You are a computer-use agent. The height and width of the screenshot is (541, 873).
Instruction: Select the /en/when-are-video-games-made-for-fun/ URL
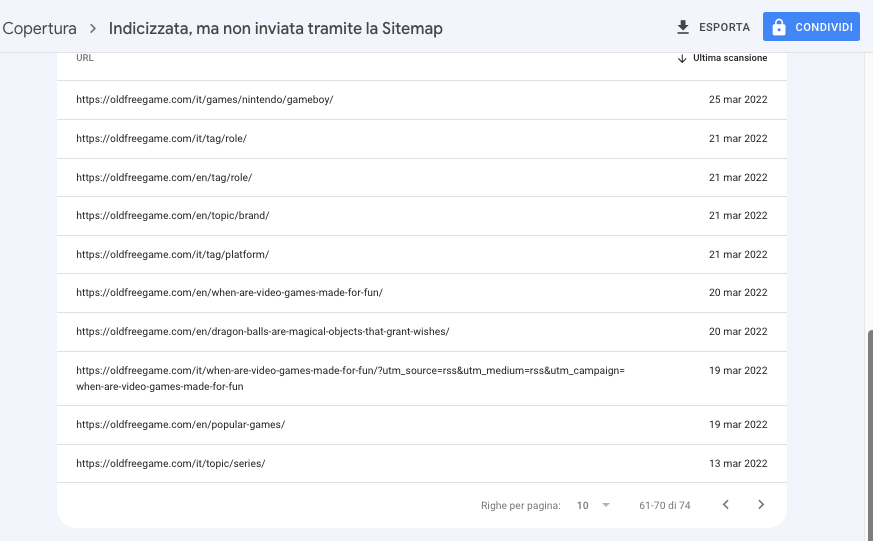click(x=229, y=293)
